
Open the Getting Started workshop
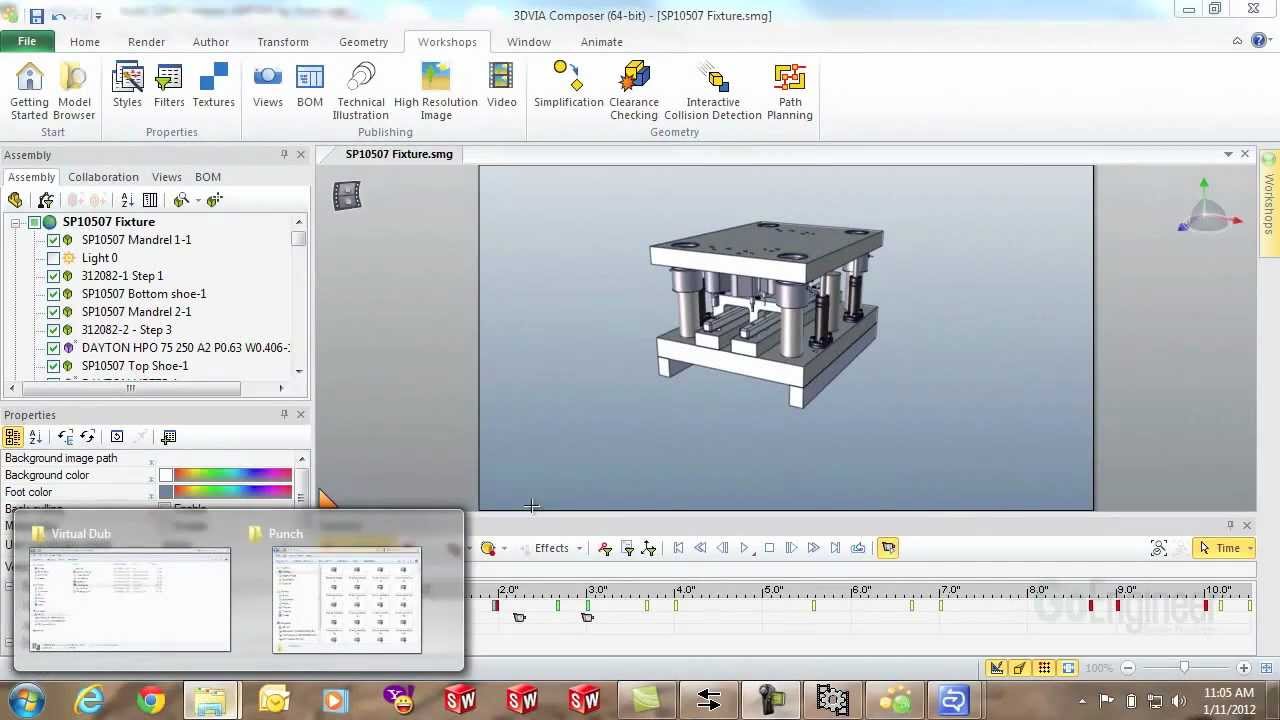pos(29,91)
